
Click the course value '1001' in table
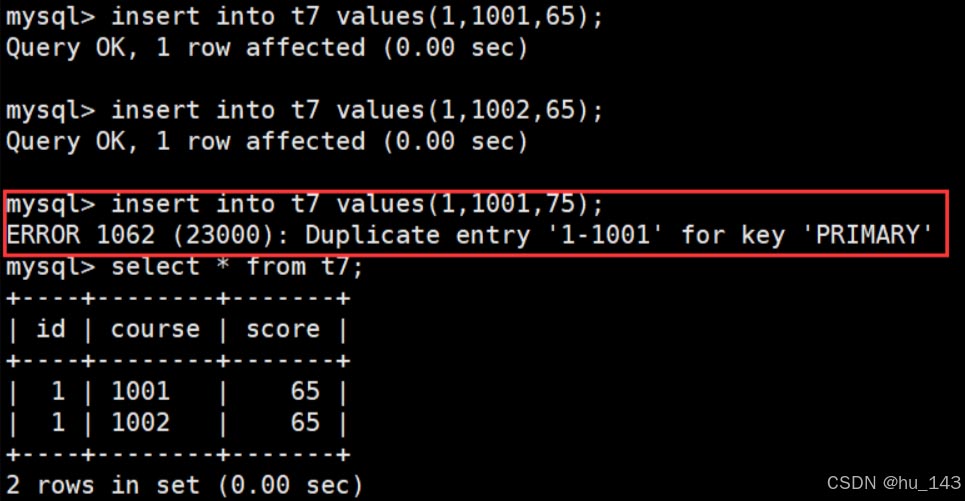140,391
